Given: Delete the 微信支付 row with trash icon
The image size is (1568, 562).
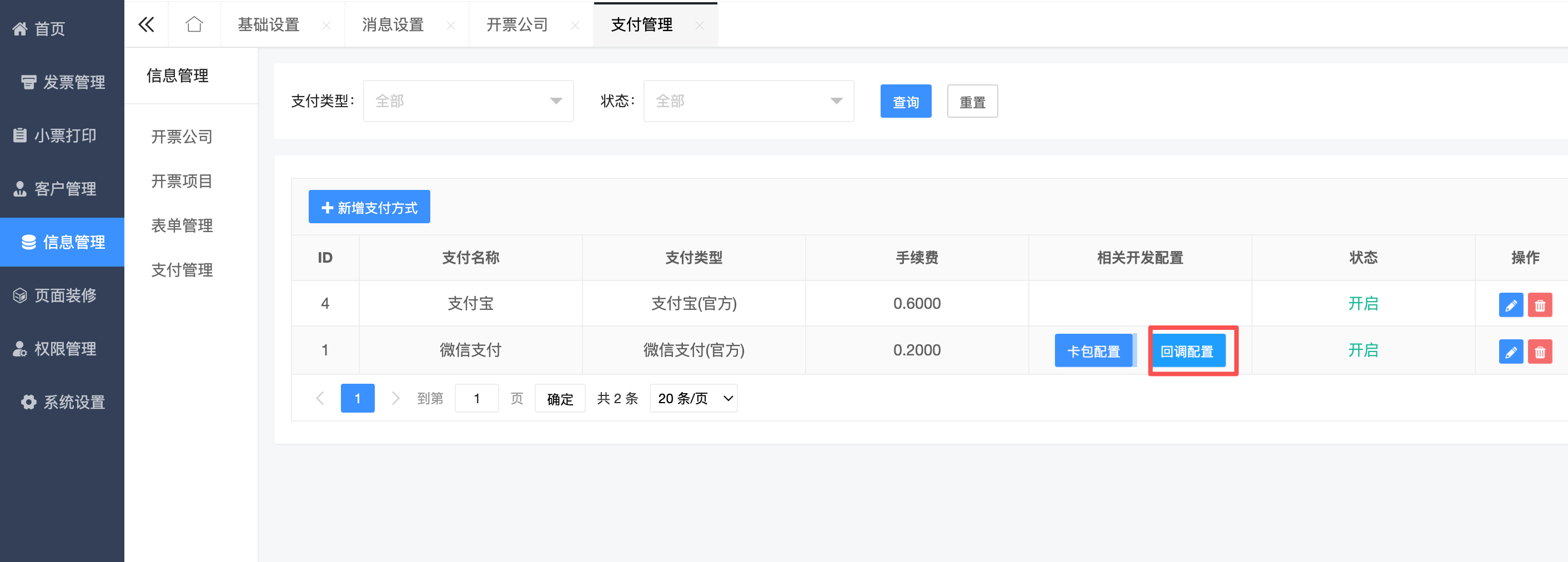Looking at the screenshot, I should pyautogui.click(x=1539, y=352).
